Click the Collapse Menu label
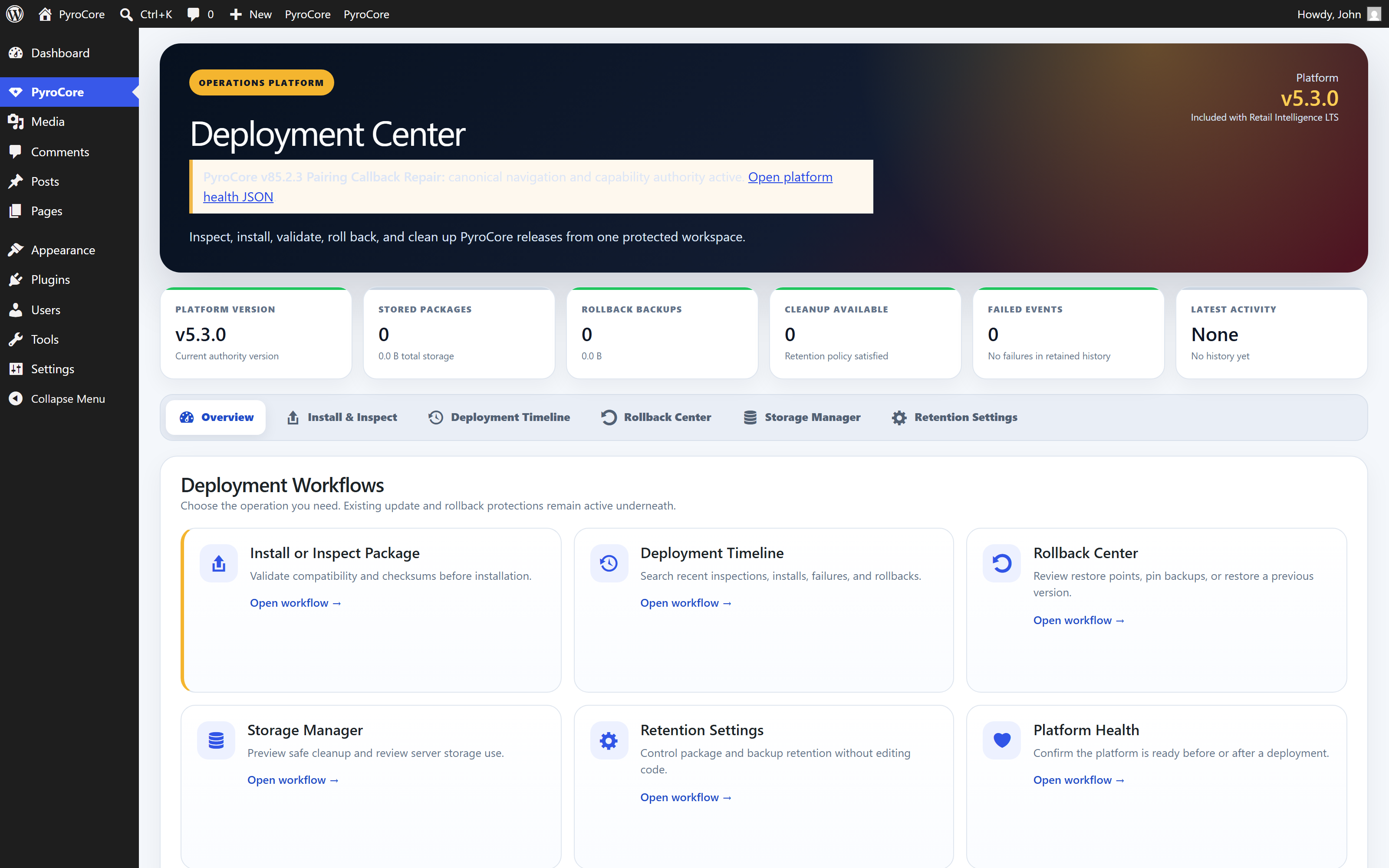 [68, 398]
